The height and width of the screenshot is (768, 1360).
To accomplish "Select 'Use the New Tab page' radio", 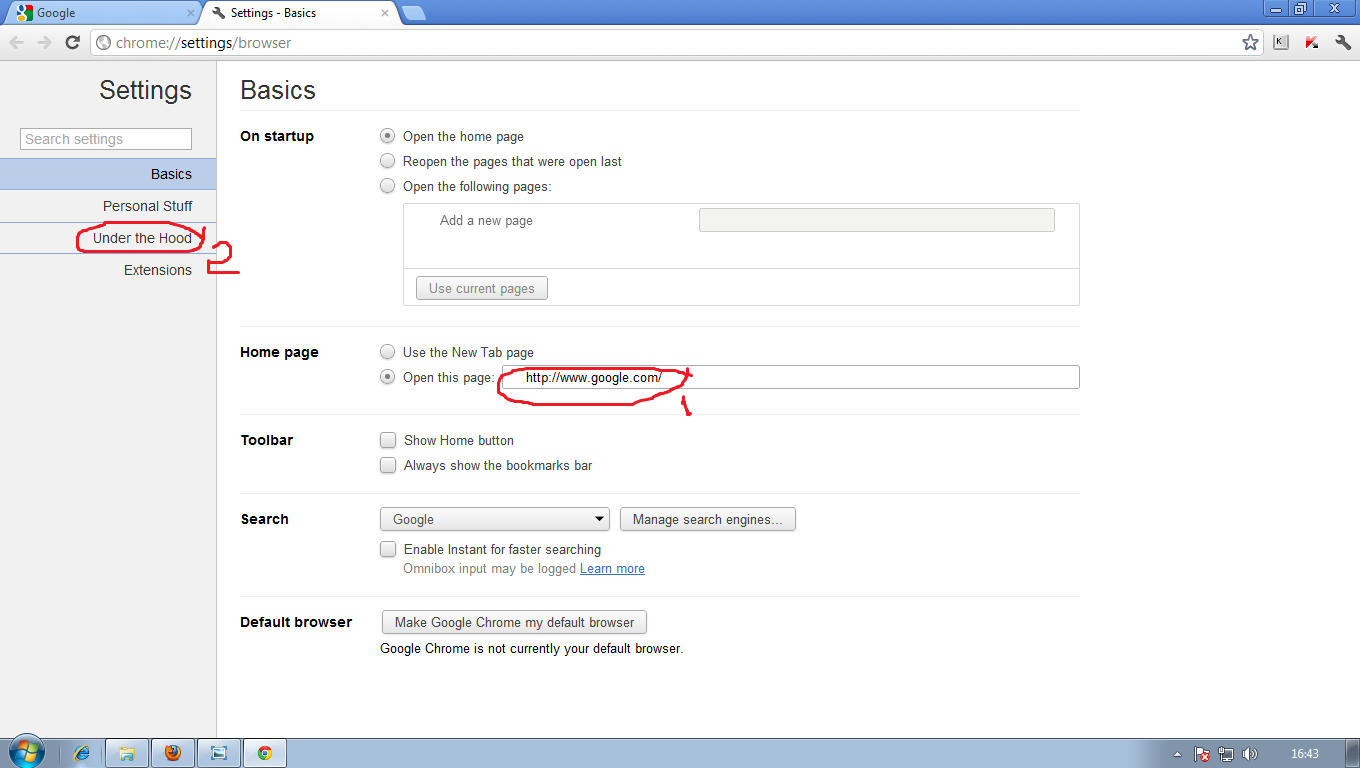I will pyautogui.click(x=387, y=352).
